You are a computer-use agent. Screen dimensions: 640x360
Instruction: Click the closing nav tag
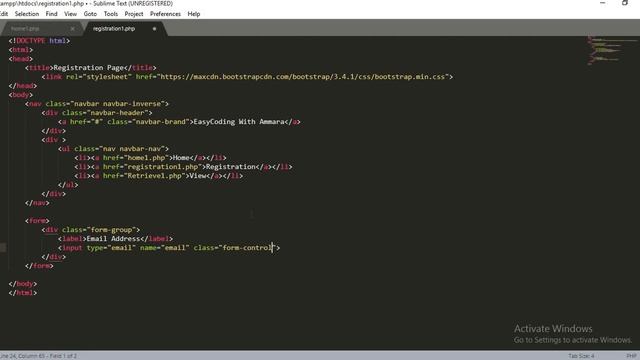[37, 203]
